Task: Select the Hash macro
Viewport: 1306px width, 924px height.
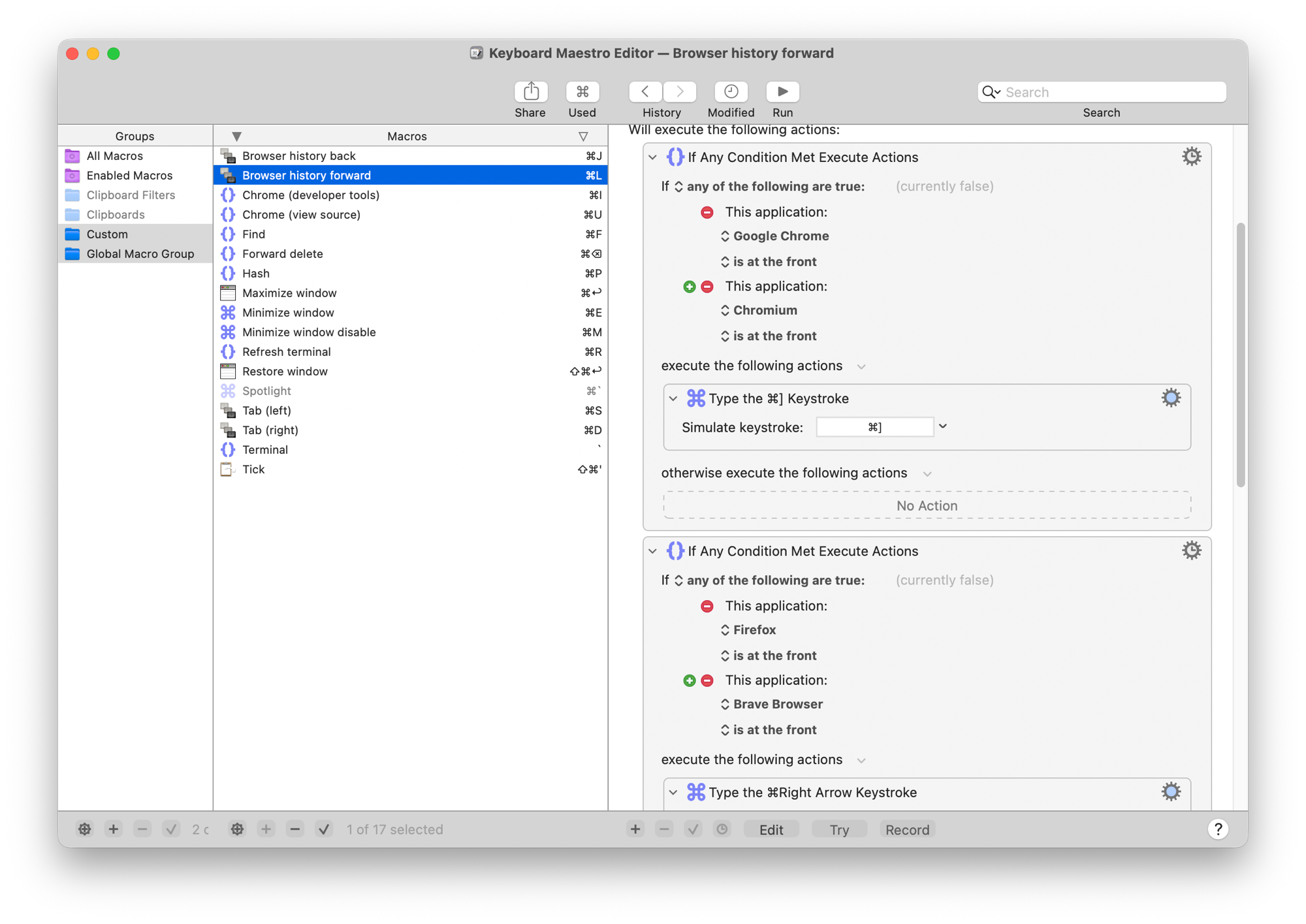Action: tap(411, 274)
